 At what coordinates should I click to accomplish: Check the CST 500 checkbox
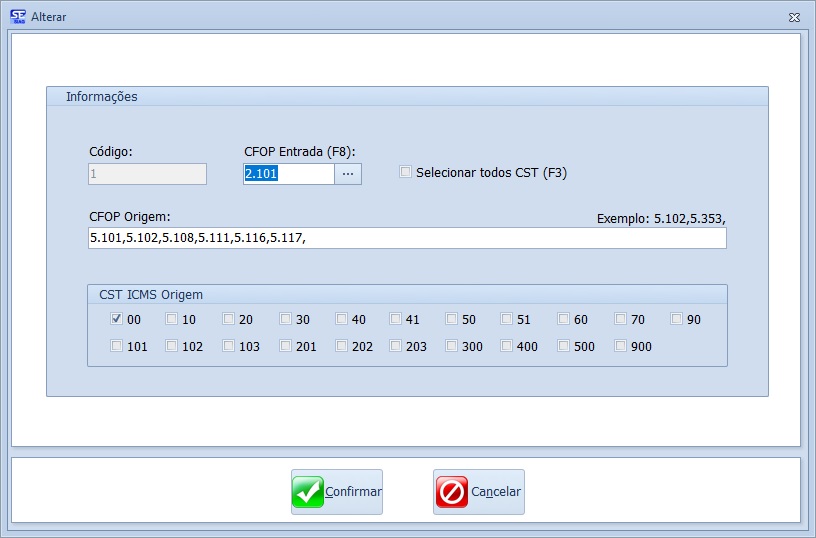point(564,346)
